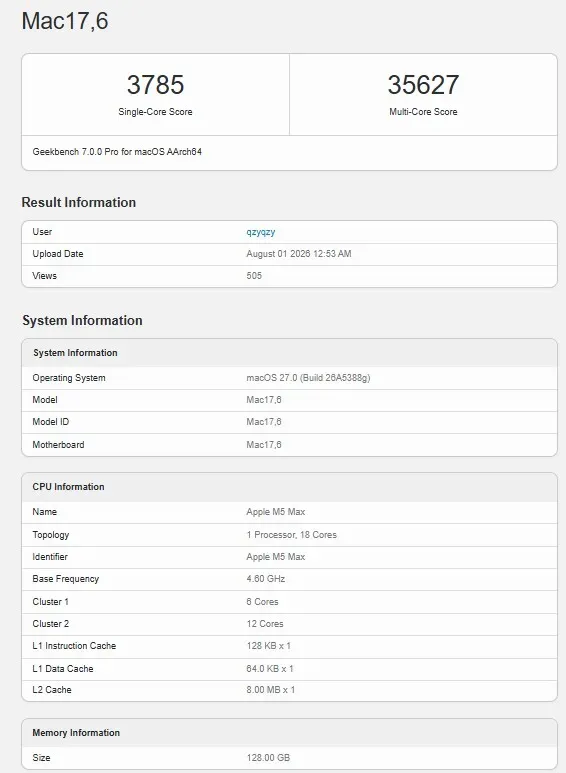Click the Upload Date row label
This screenshot has width=566, height=773.
click(58, 254)
